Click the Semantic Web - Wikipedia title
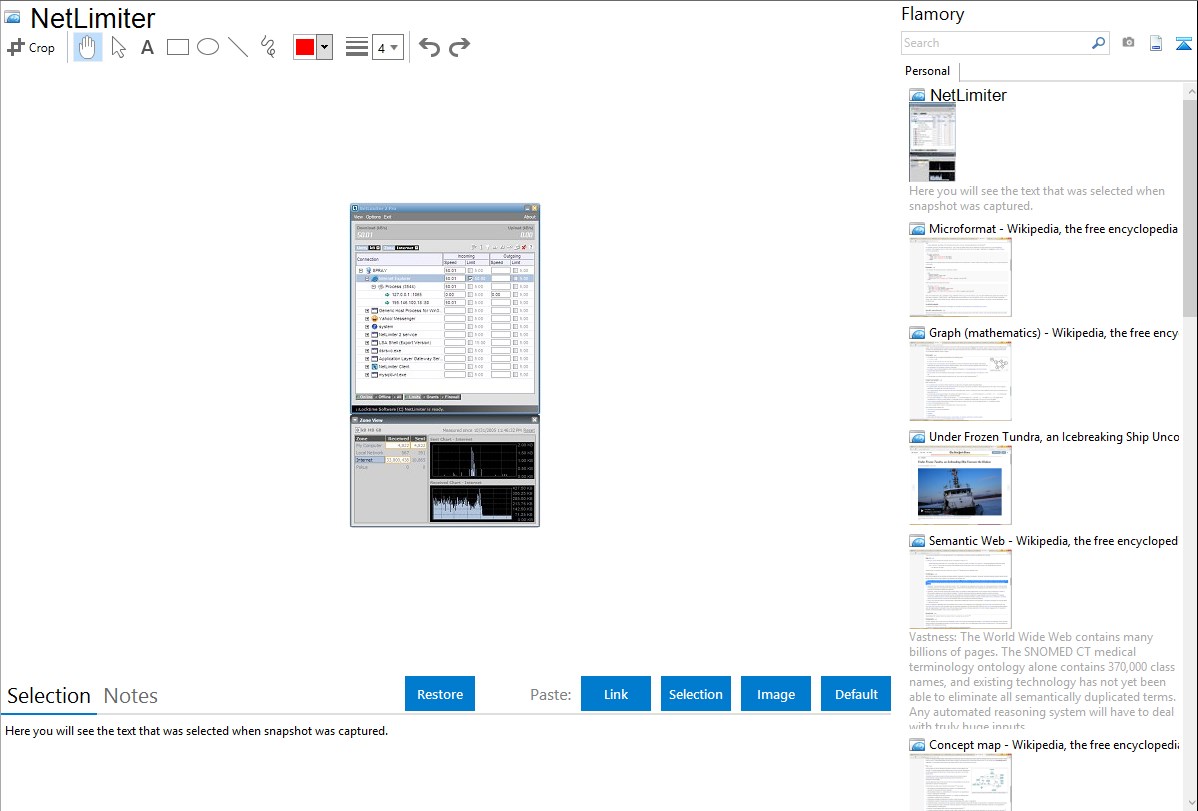The height and width of the screenshot is (811, 1198). 1053,540
